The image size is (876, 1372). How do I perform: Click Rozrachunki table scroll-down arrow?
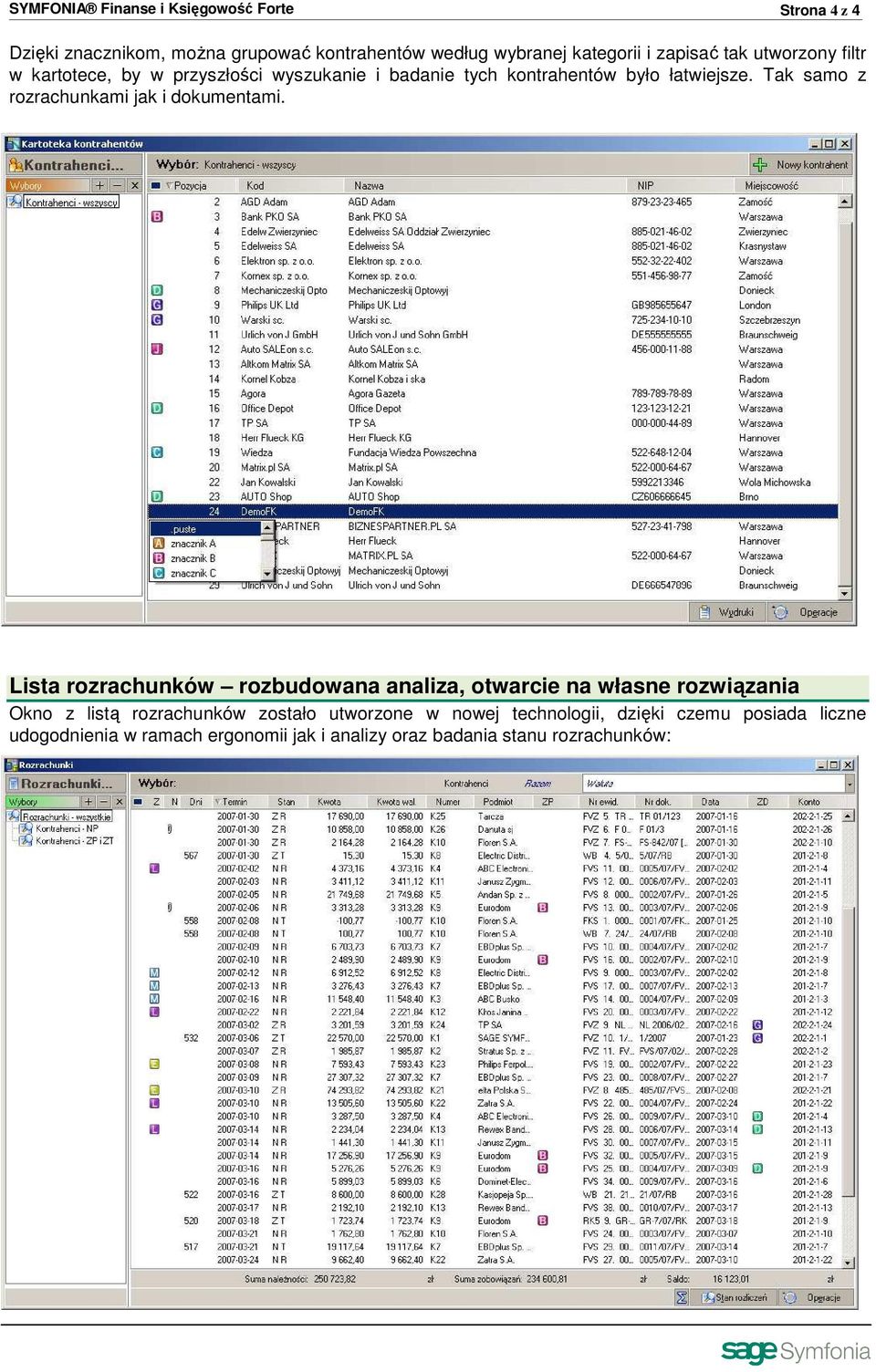(850, 1263)
